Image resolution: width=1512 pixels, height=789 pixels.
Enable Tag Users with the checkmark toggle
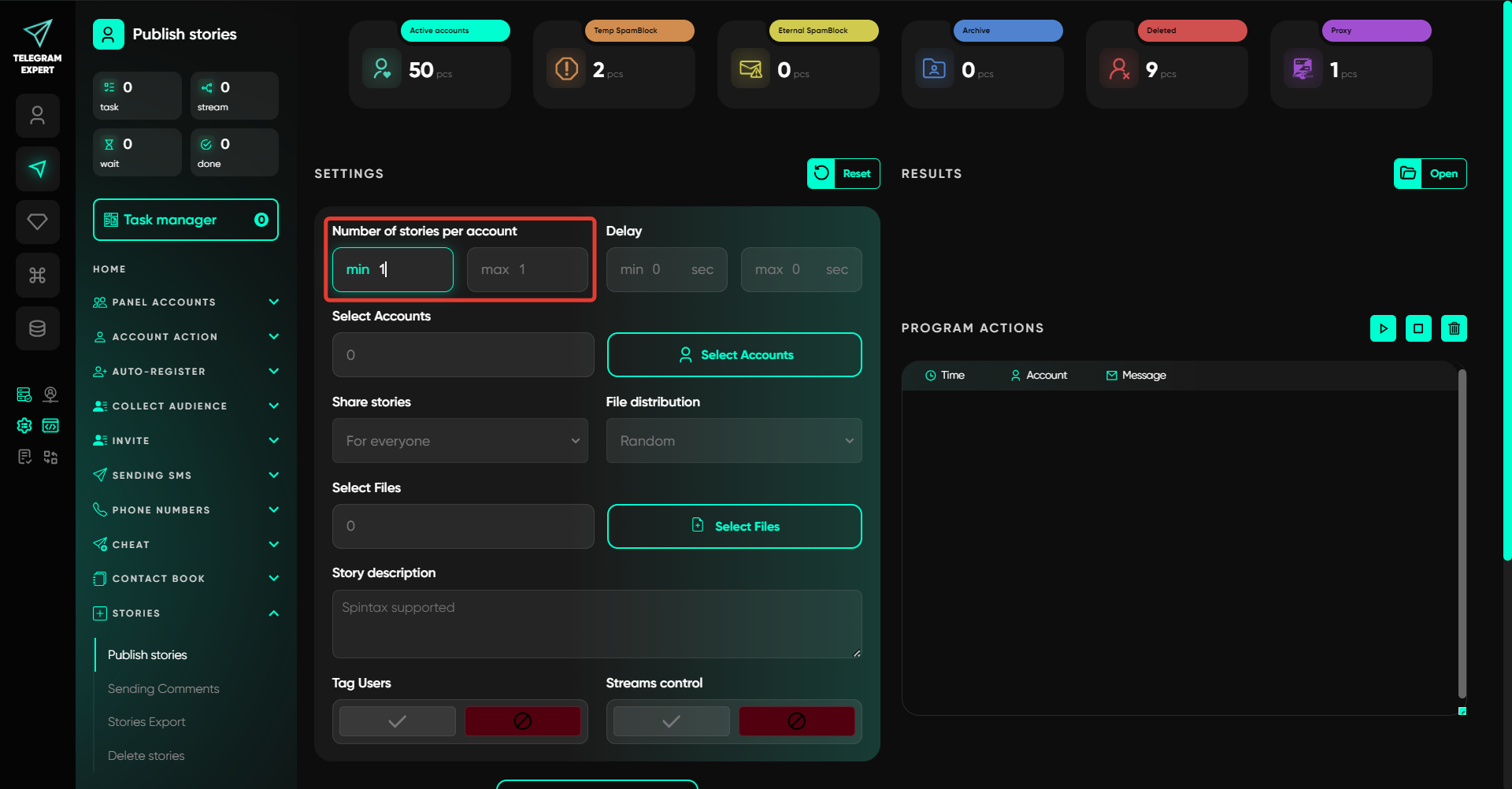398,721
